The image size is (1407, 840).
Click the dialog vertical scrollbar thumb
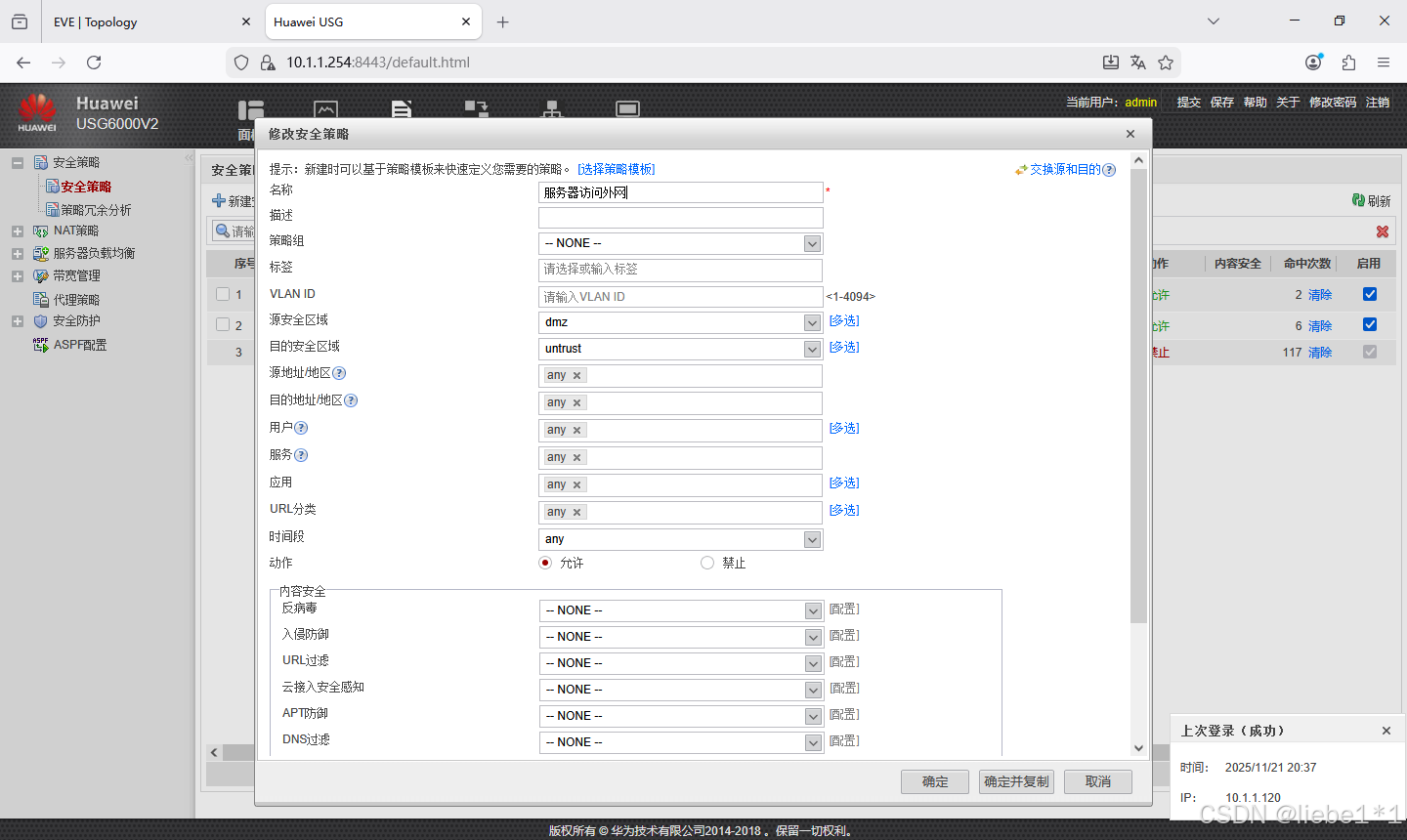pos(1138,396)
